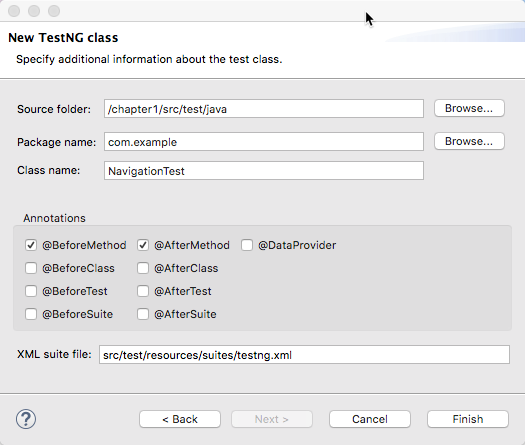This screenshot has width=525, height=445.
Task: Click the red close window button
Action: (x=14, y=11)
